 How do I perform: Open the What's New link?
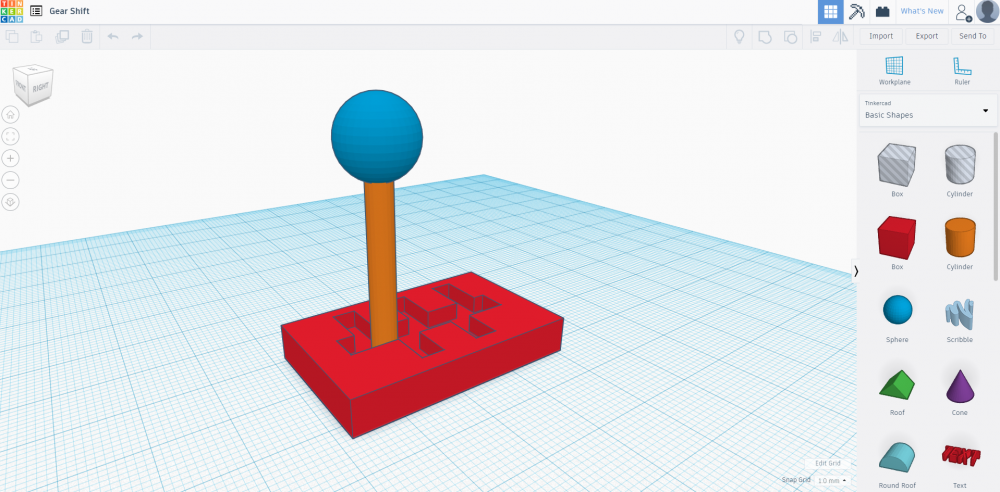[921, 11]
